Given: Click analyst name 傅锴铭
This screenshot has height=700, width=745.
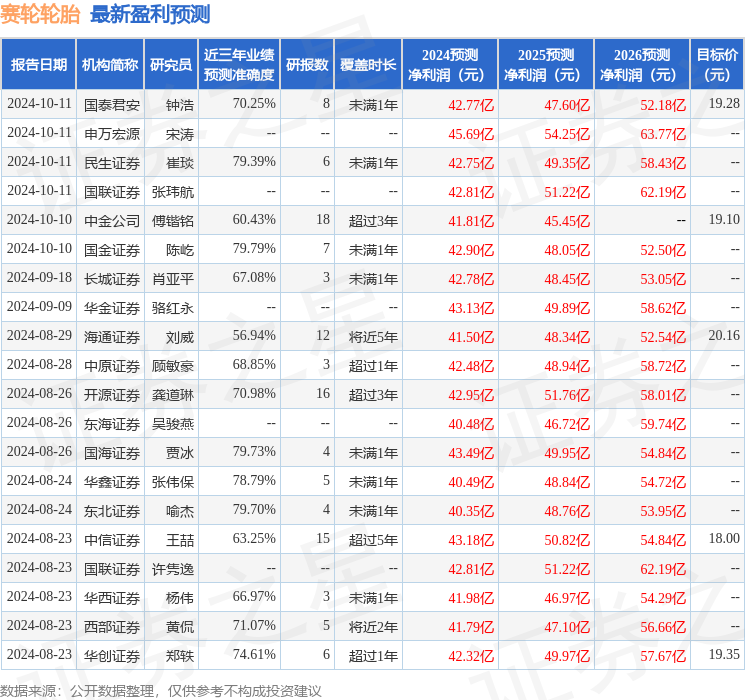Looking at the screenshot, I should (x=173, y=221).
